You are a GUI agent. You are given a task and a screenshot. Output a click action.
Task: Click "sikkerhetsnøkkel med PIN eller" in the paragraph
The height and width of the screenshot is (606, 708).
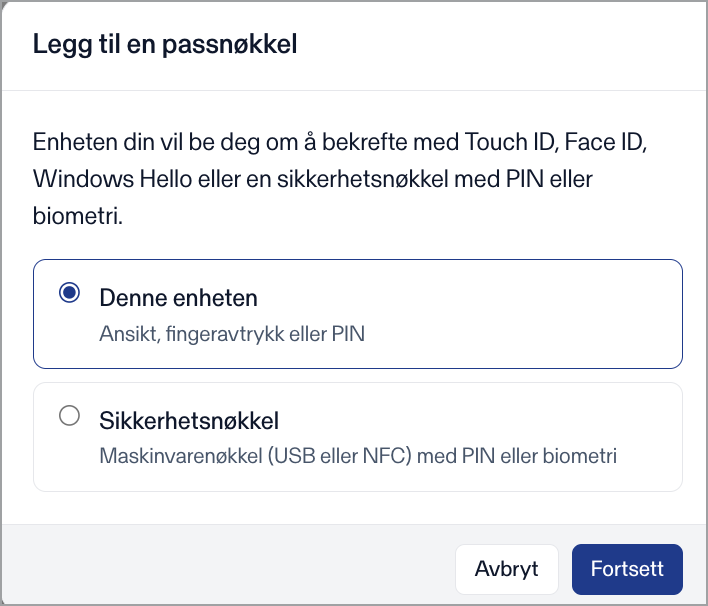tap(435, 179)
